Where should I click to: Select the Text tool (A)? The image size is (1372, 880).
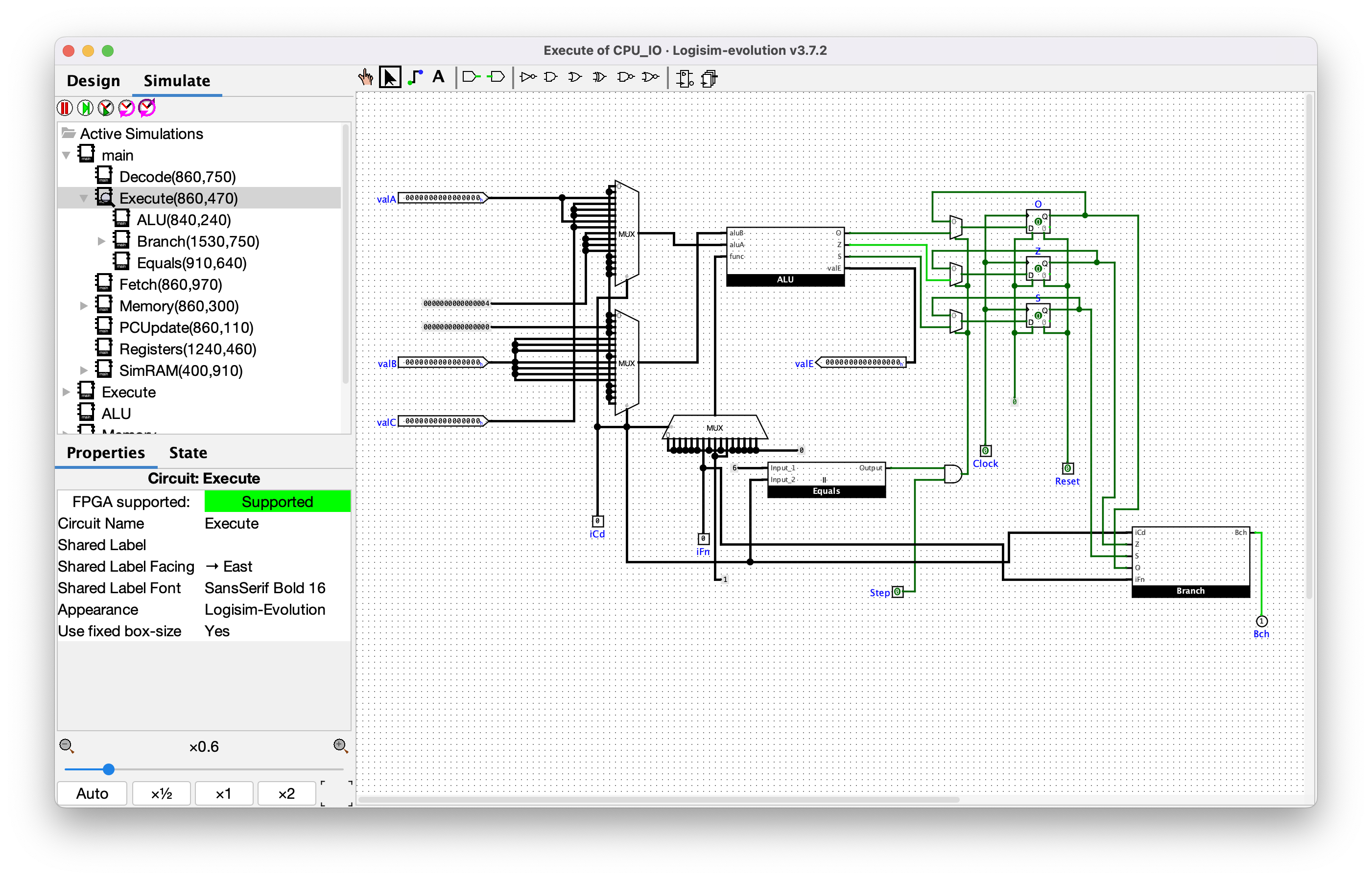coord(438,76)
